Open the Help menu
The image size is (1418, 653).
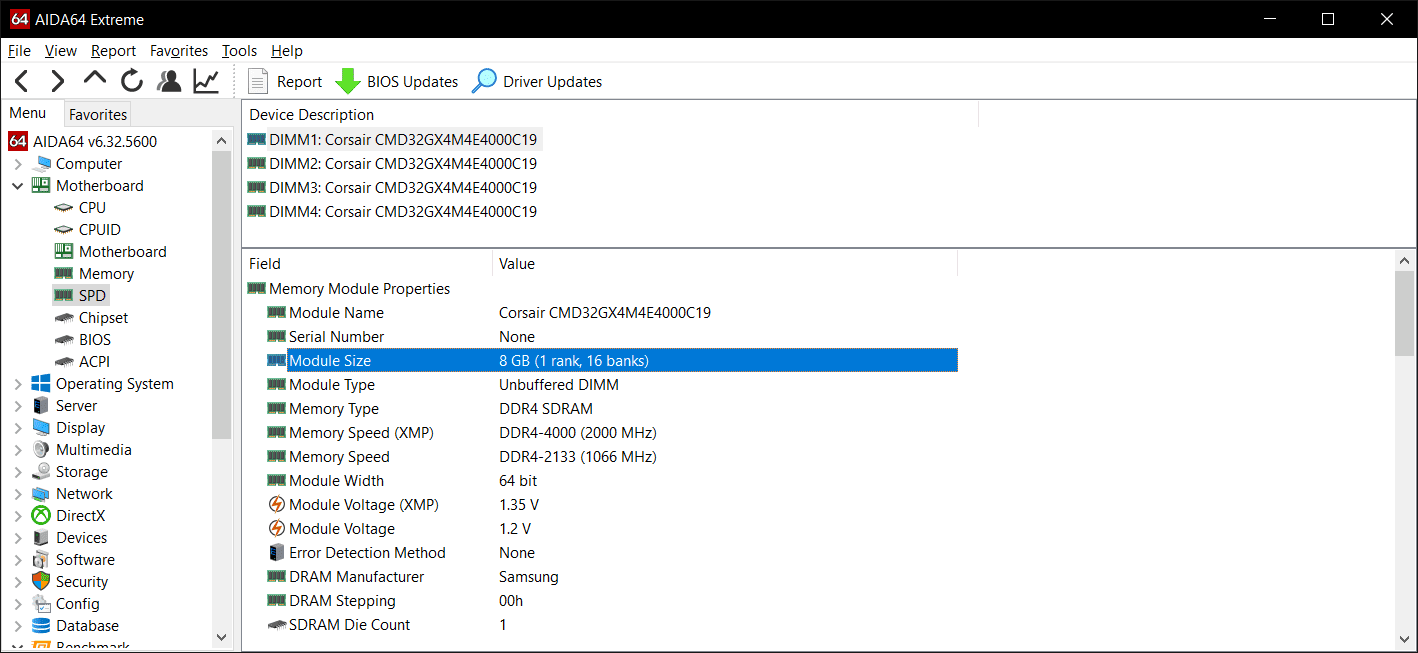click(x=287, y=51)
